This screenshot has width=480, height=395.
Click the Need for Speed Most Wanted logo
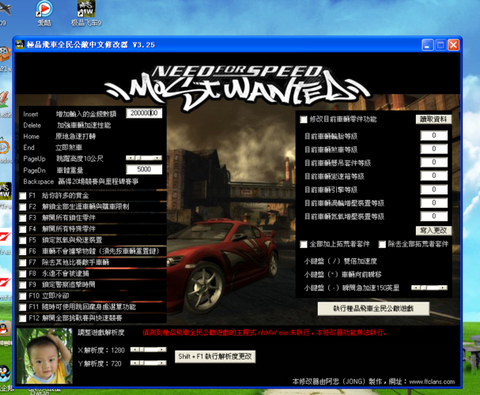[x=237, y=87]
